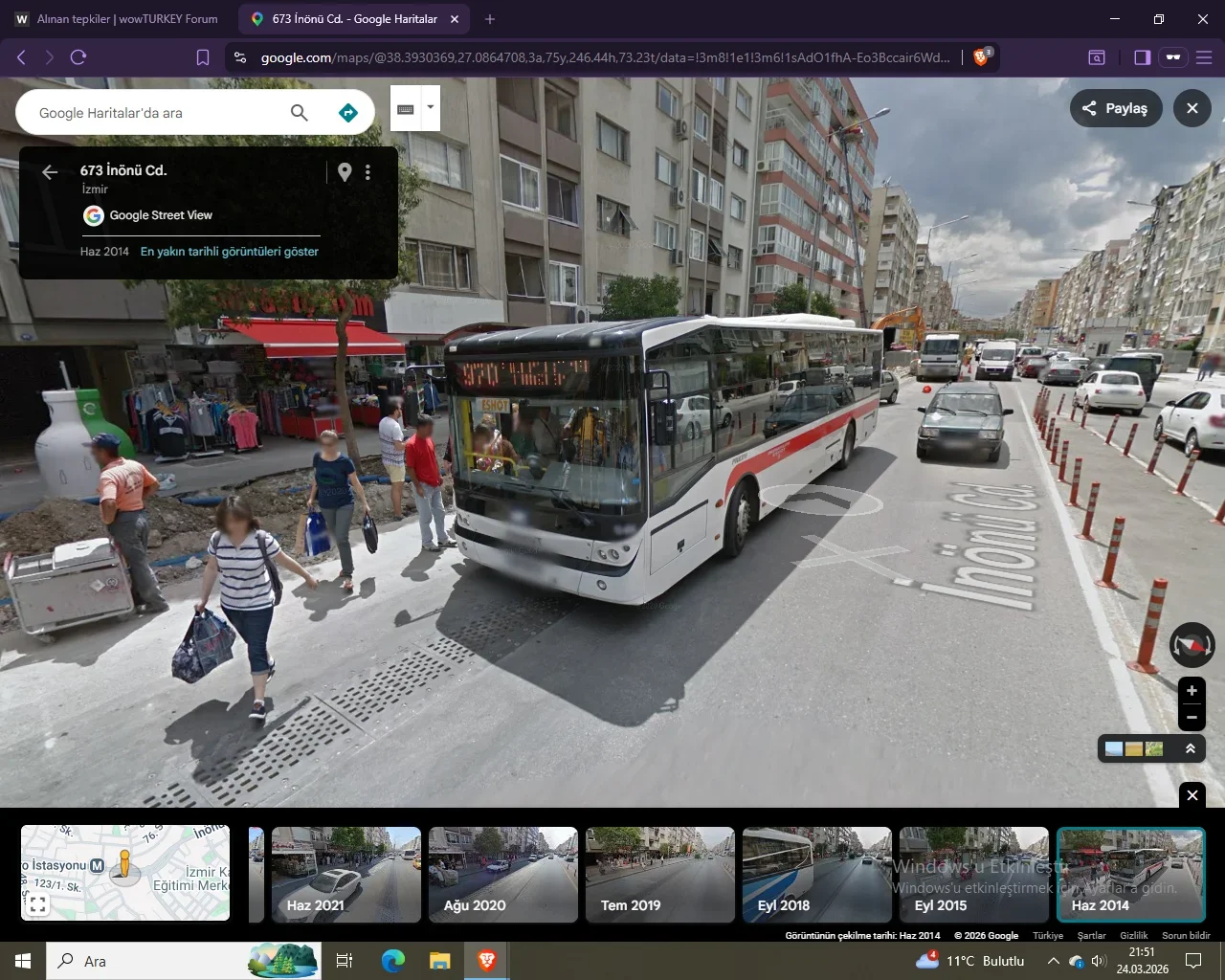The width and height of the screenshot is (1225, 980).
Task: Click 'En yakın tarihli görüntüleri göster' link
Action: click(230, 252)
